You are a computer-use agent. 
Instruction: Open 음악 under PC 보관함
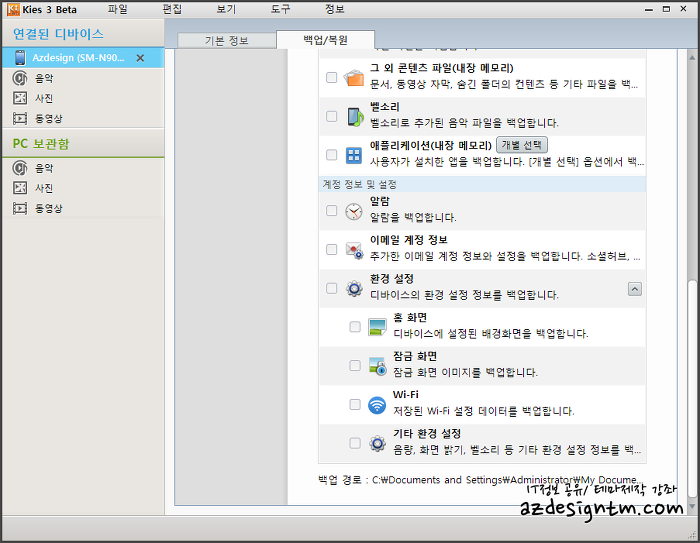(44, 168)
